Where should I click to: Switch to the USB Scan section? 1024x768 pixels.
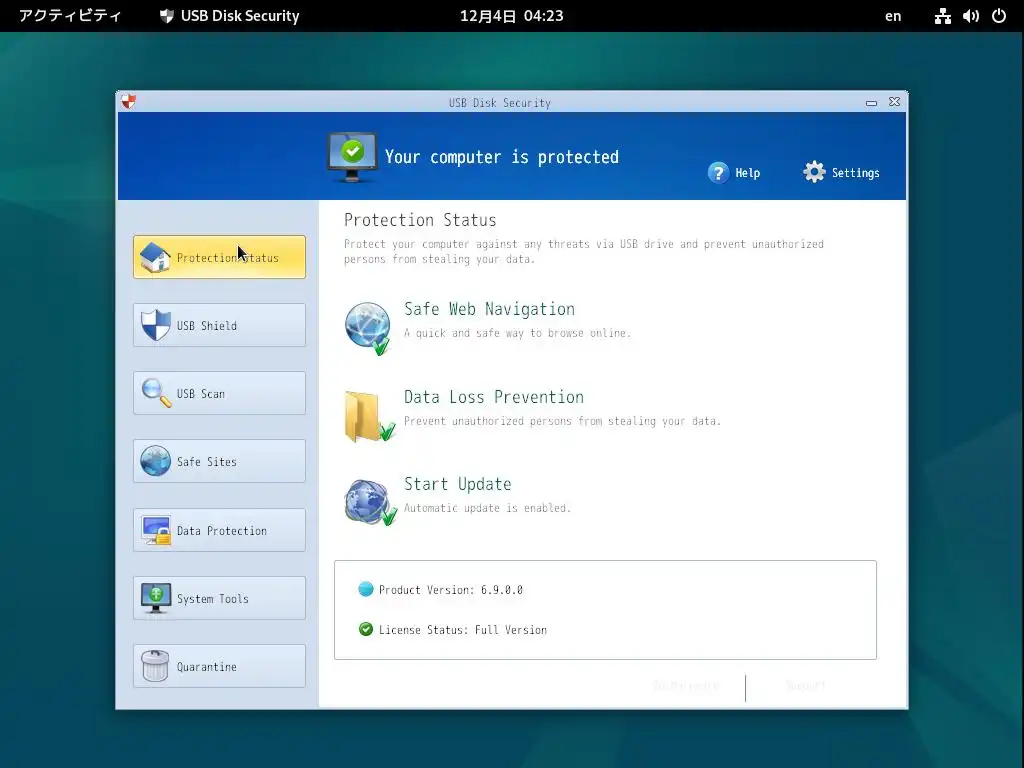tap(219, 393)
